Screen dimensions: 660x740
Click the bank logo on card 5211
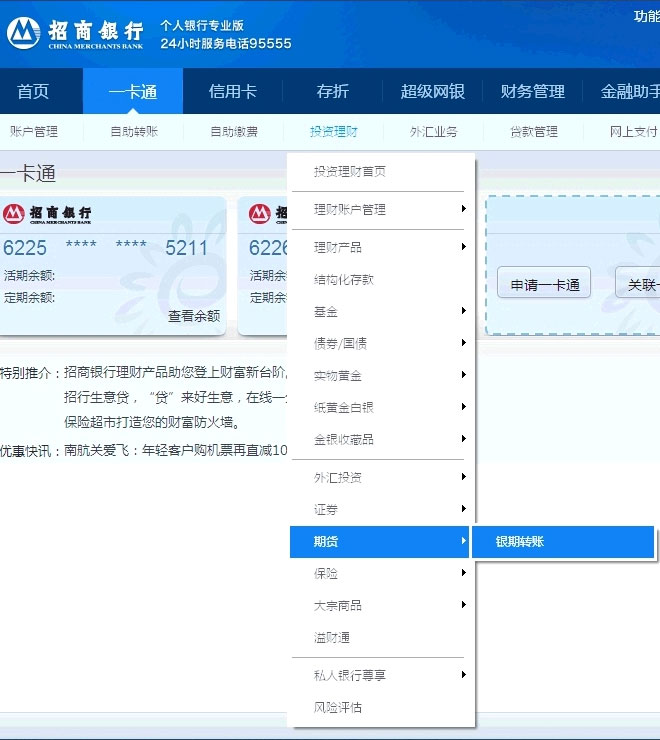click(47, 214)
